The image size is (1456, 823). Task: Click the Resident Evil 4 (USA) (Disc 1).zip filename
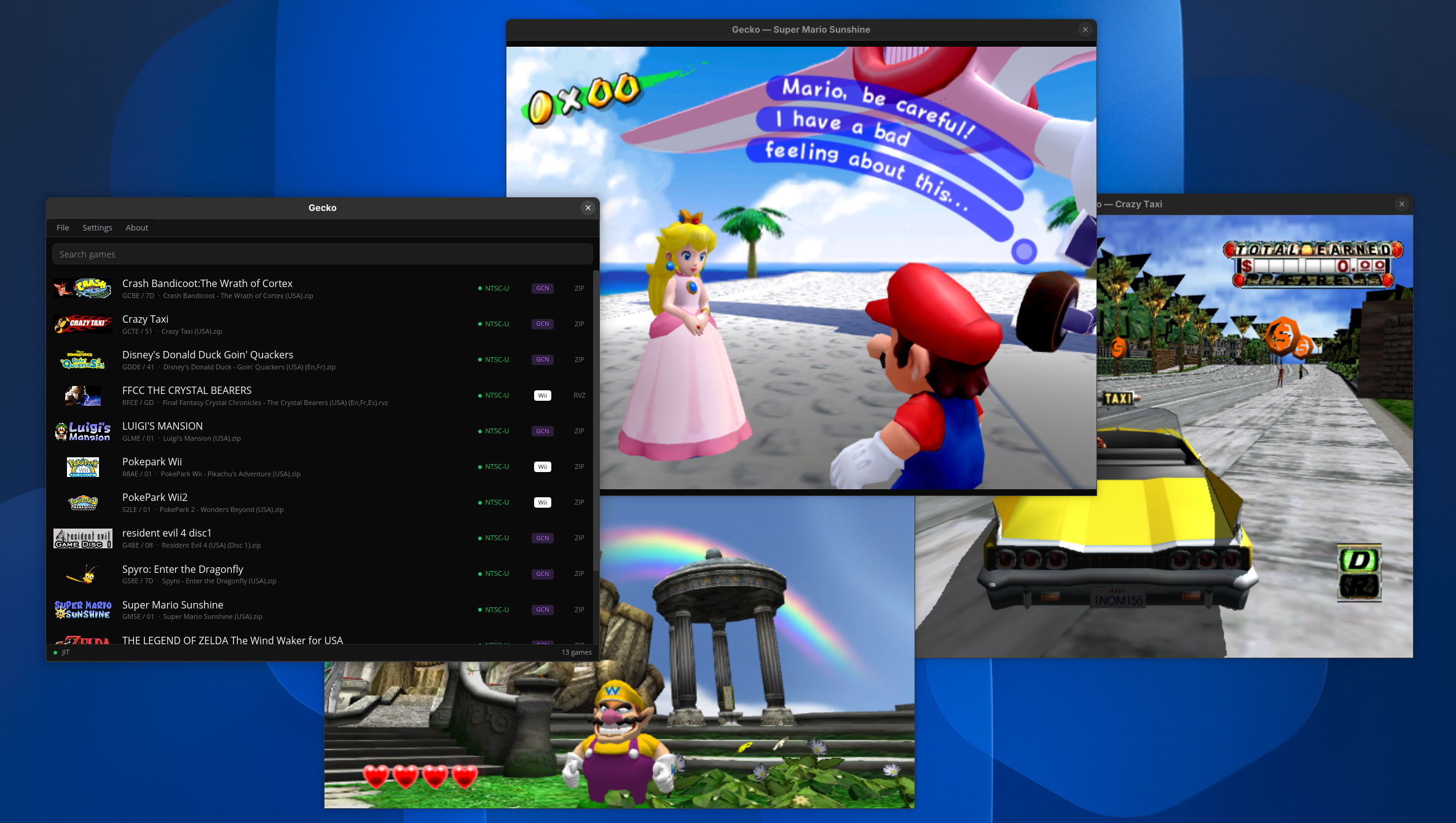(x=211, y=545)
